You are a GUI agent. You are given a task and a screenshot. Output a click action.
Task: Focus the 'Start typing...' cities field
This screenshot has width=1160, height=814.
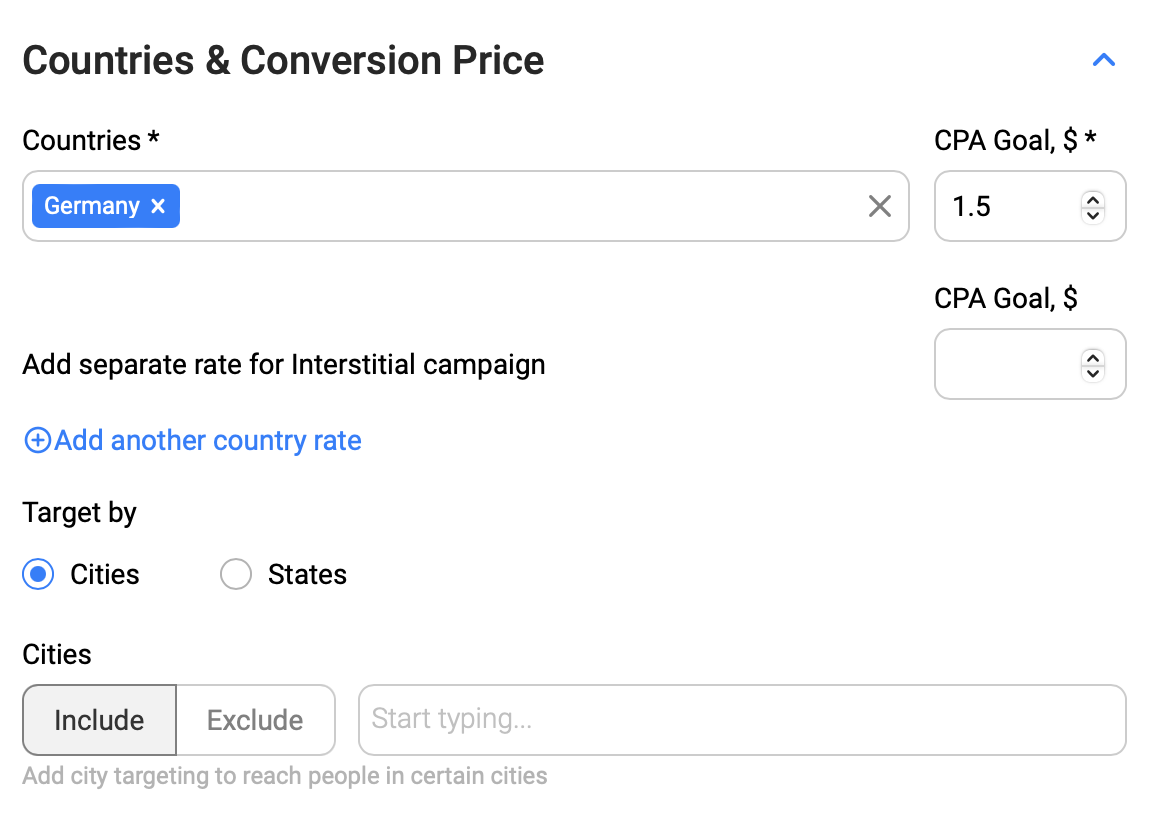point(741,720)
